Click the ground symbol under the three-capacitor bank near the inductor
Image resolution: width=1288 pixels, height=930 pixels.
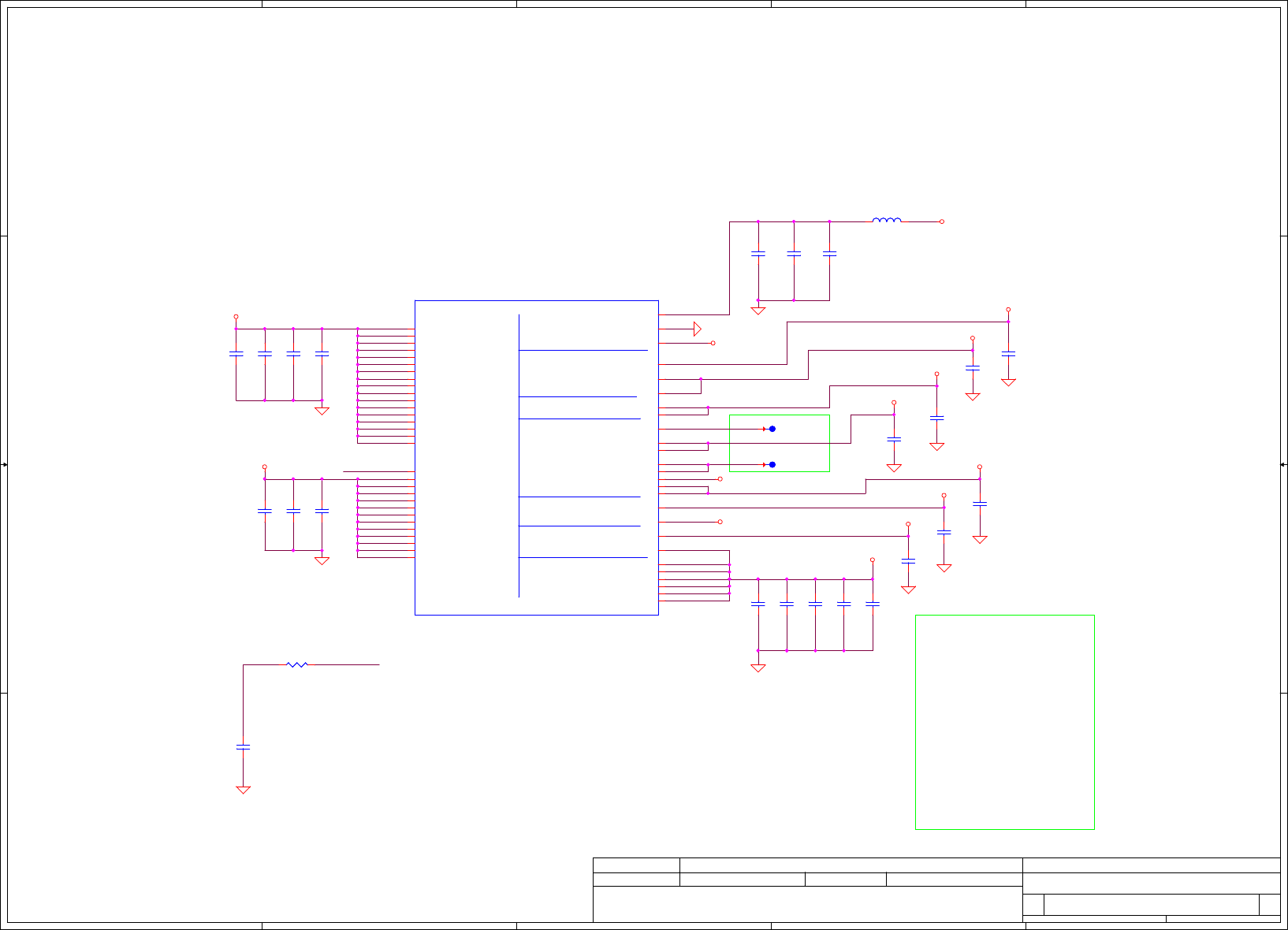click(758, 311)
